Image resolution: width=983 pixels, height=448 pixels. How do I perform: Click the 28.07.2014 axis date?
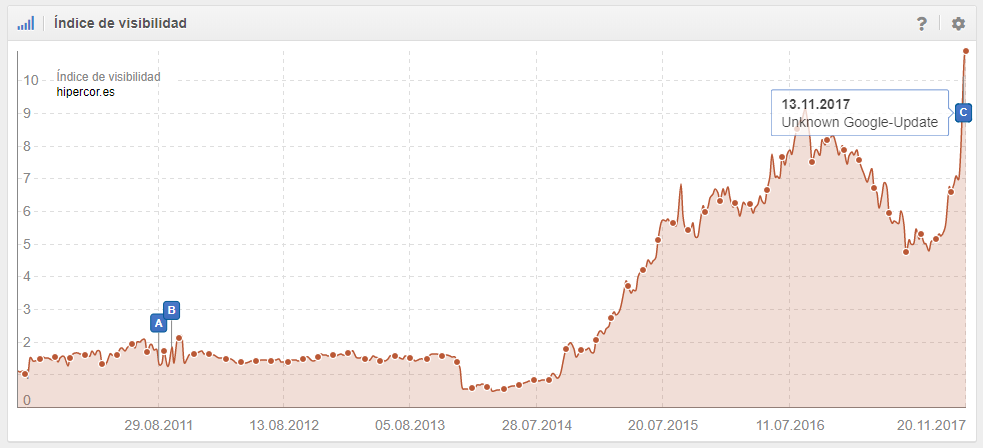(537, 425)
